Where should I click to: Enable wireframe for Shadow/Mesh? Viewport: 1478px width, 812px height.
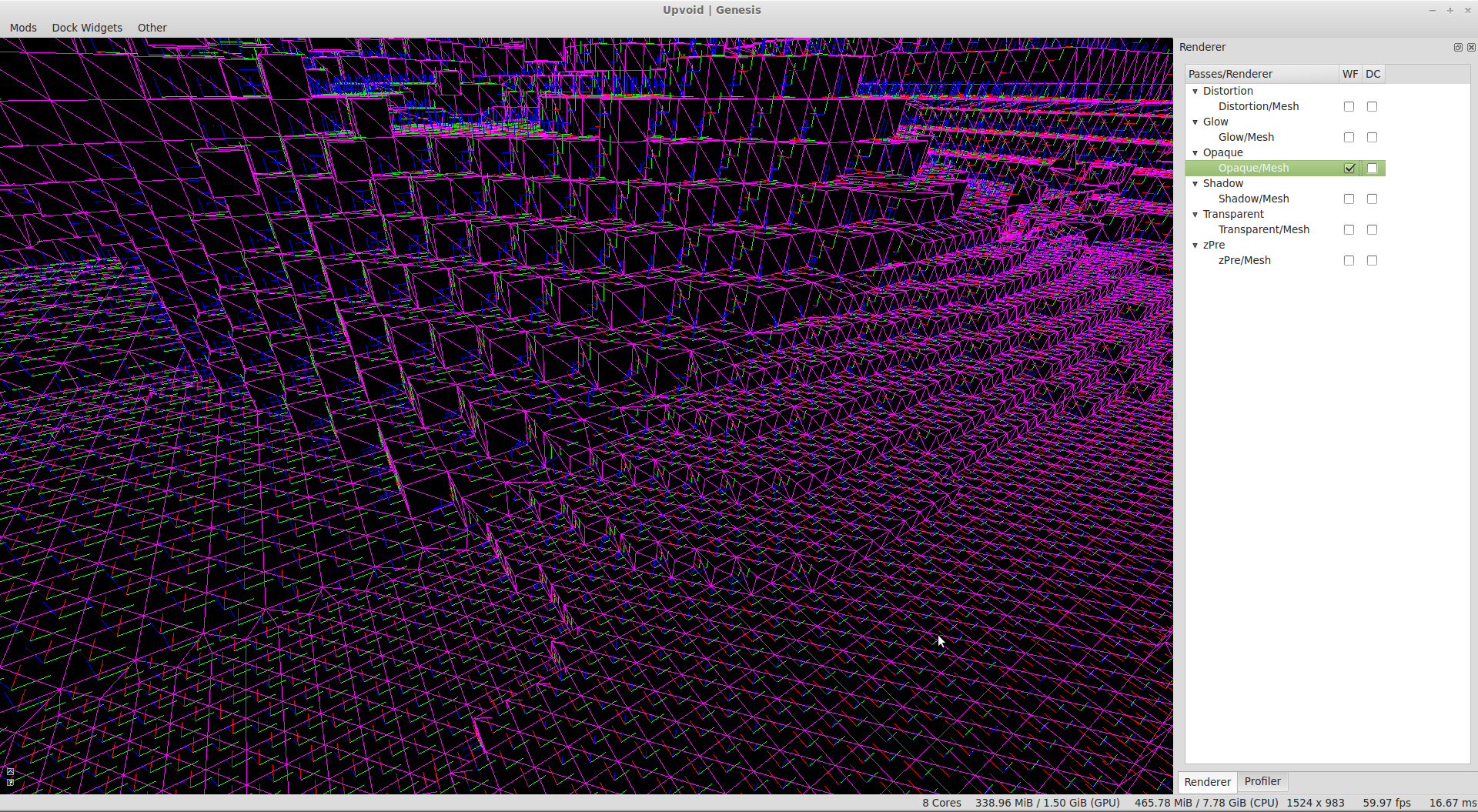1349,199
